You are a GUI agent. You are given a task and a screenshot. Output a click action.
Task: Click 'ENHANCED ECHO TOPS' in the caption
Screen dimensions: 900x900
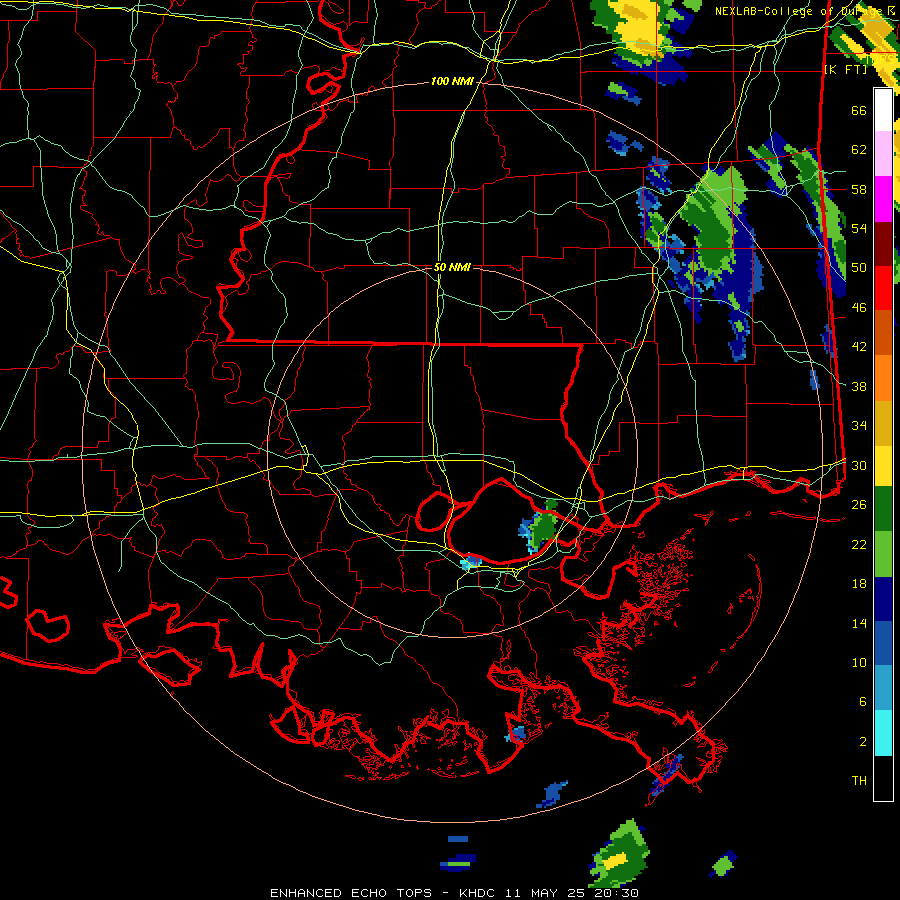(x=350, y=893)
